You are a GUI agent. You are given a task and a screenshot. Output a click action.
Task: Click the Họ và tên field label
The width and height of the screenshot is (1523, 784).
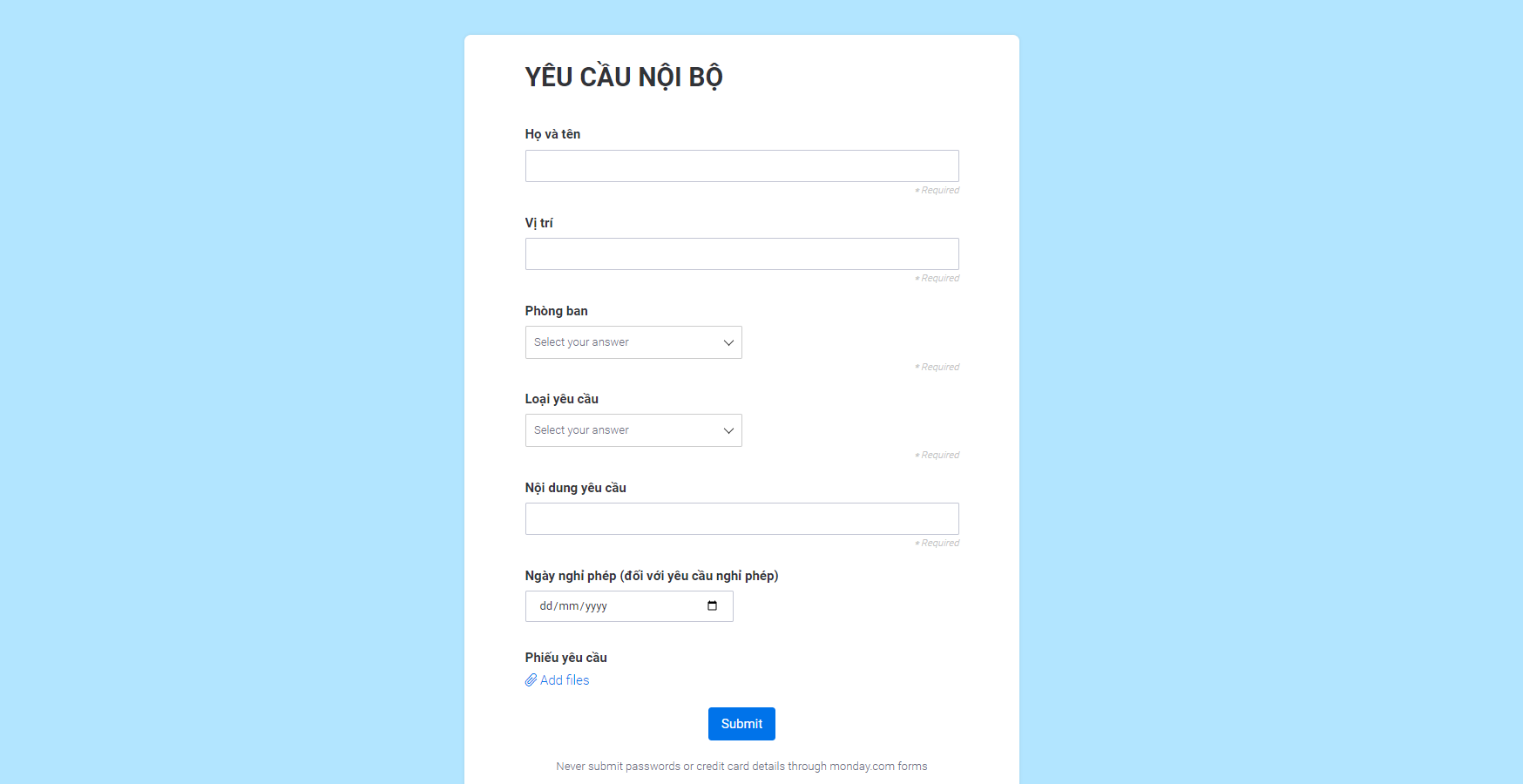click(552, 134)
